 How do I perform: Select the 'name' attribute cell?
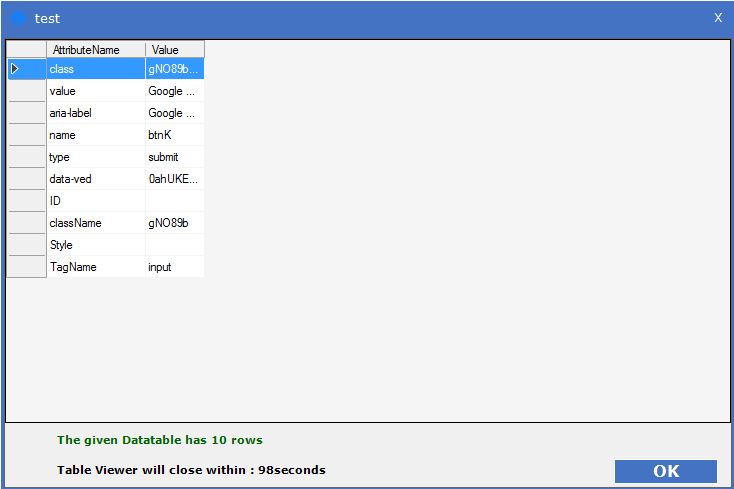(x=95, y=135)
